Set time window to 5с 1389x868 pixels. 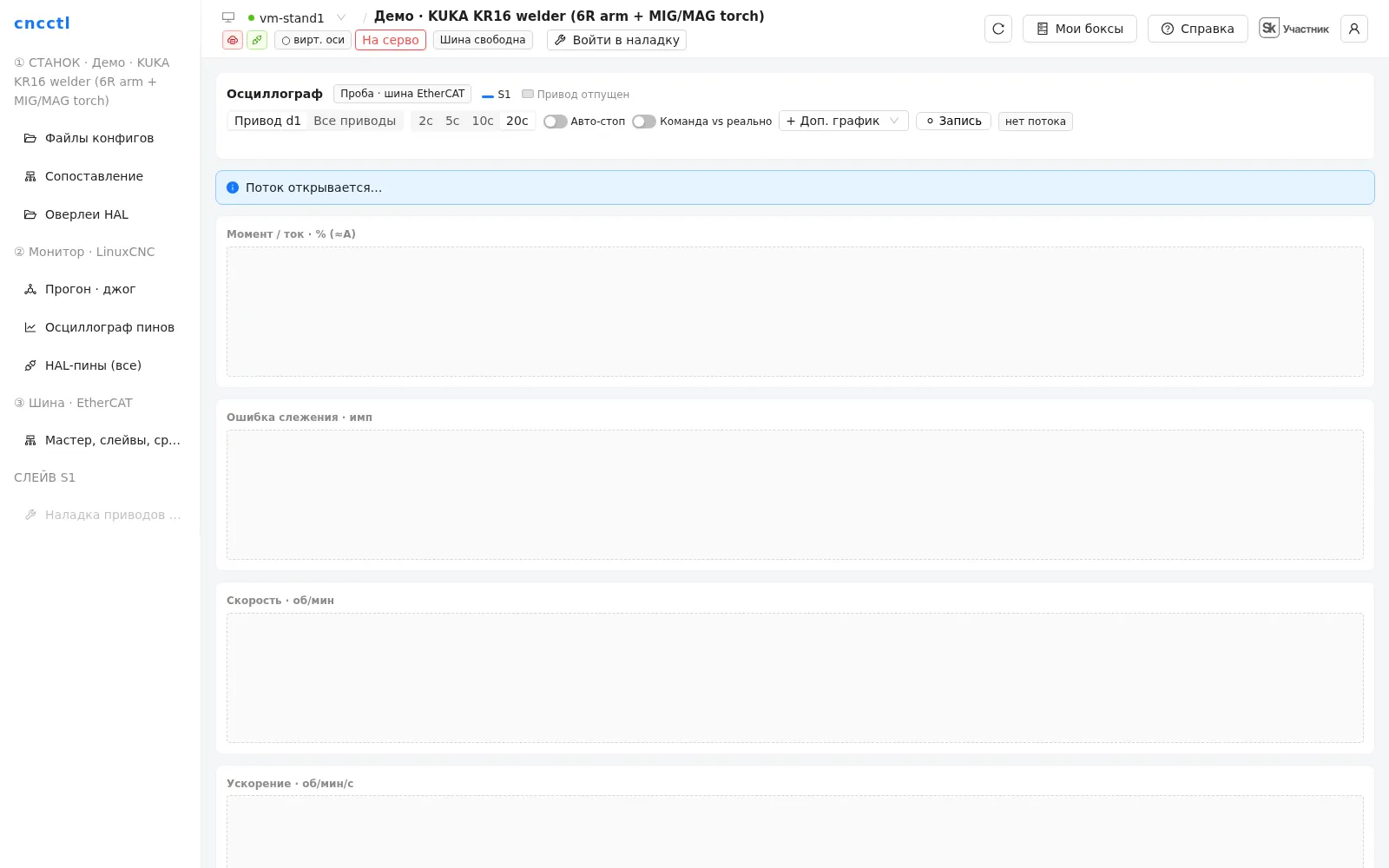click(x=452, y=121)
